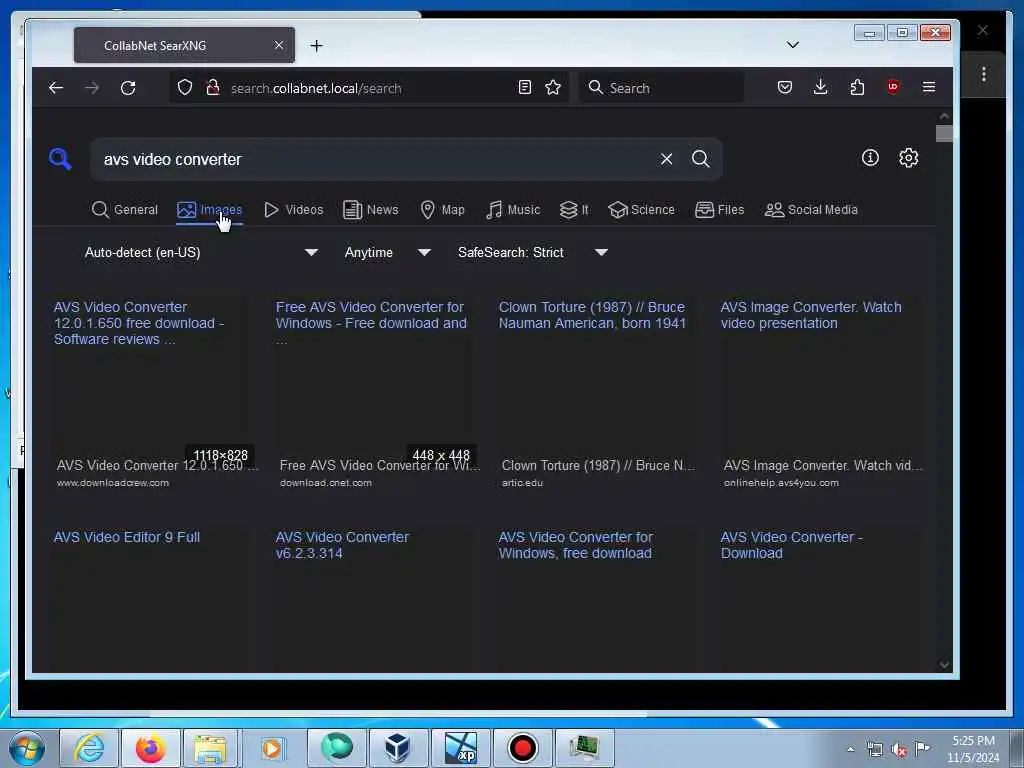This screenshot has height=768, width=1024.
Task: Open the list all tabs chevron
Action: point(793,45)
